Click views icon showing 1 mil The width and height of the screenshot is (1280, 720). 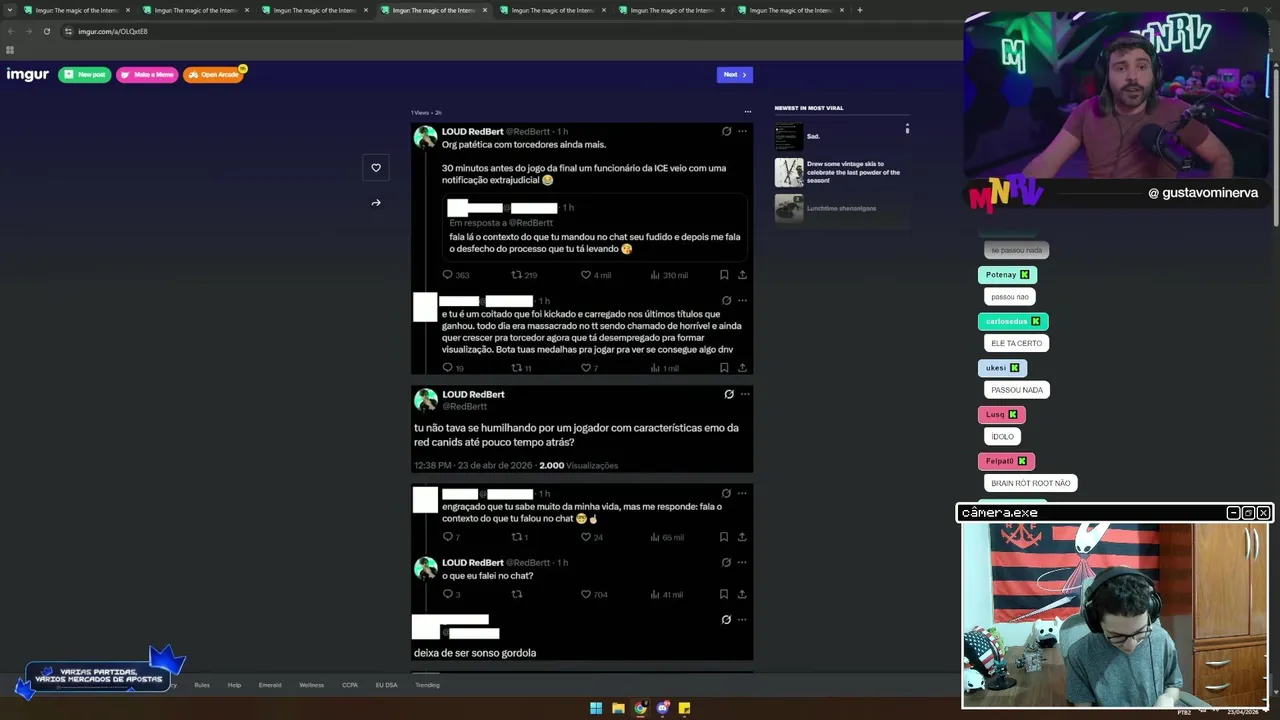(x=655, y=368)
